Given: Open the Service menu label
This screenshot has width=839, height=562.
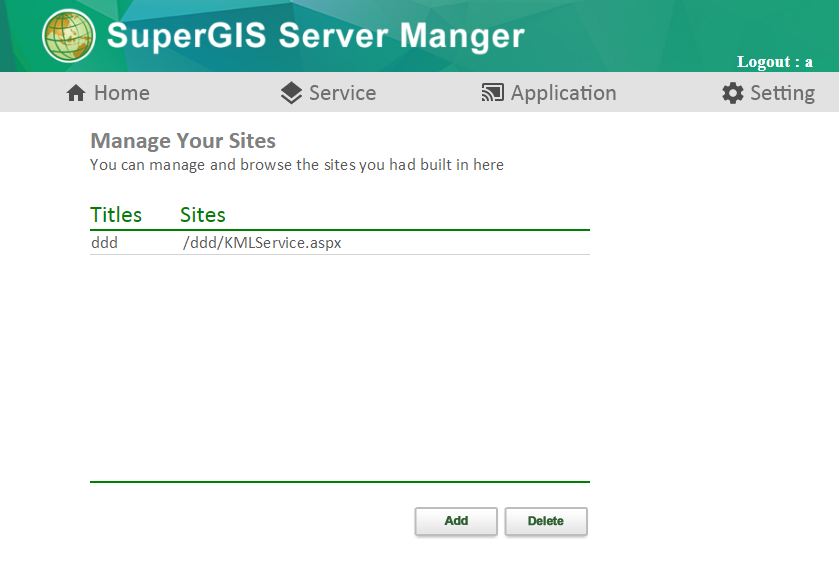Looking at the screenshot, I should pyautogui.click(x=342, y=93).
